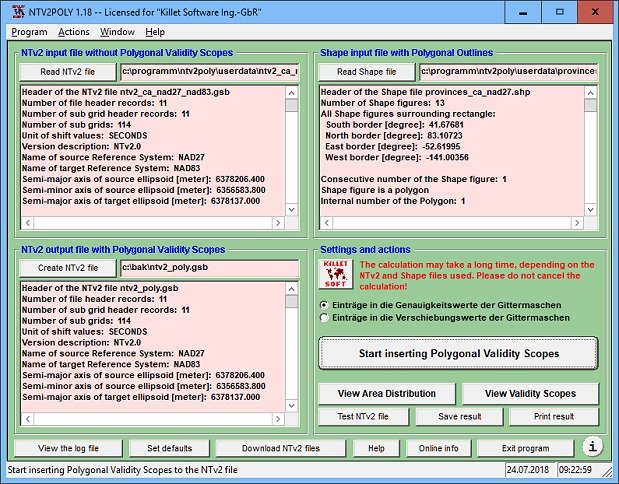Viewport: 619px width, 484px height.
Task: Select Einträge in die Genauigkeitswerte radio button
Action: coord(324,305)
